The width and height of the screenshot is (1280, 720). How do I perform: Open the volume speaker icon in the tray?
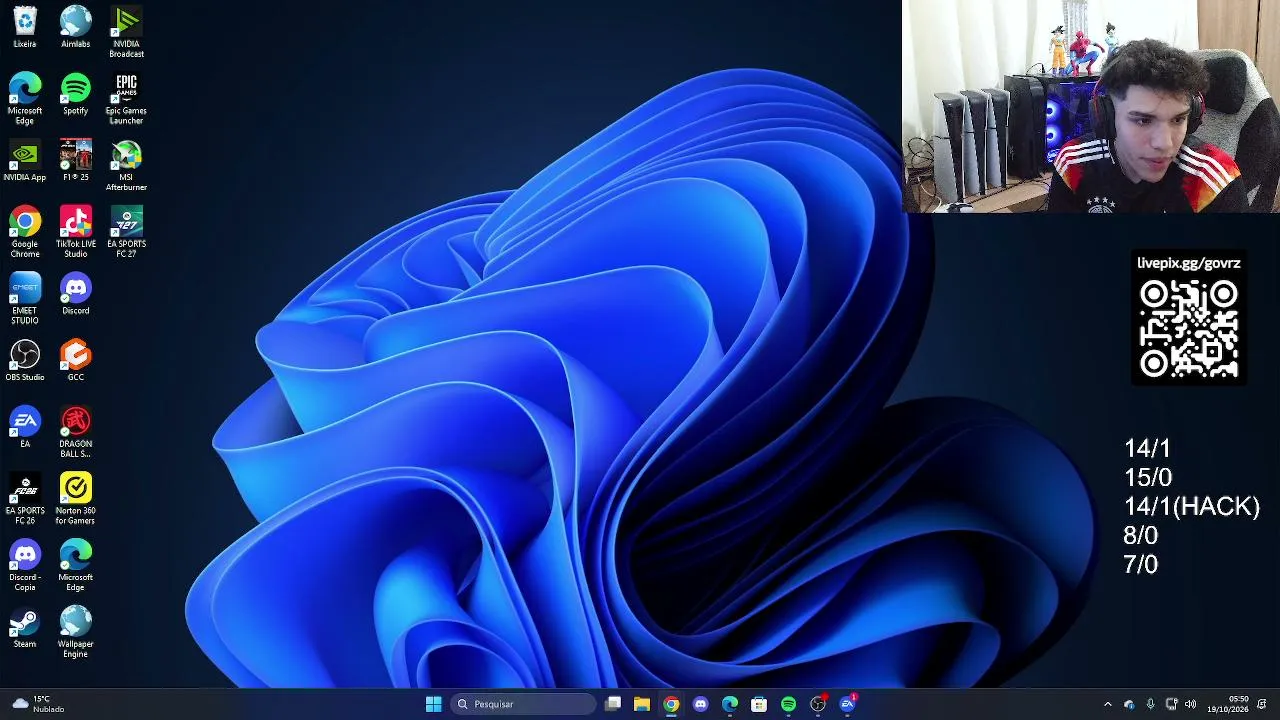point(1190,704)
